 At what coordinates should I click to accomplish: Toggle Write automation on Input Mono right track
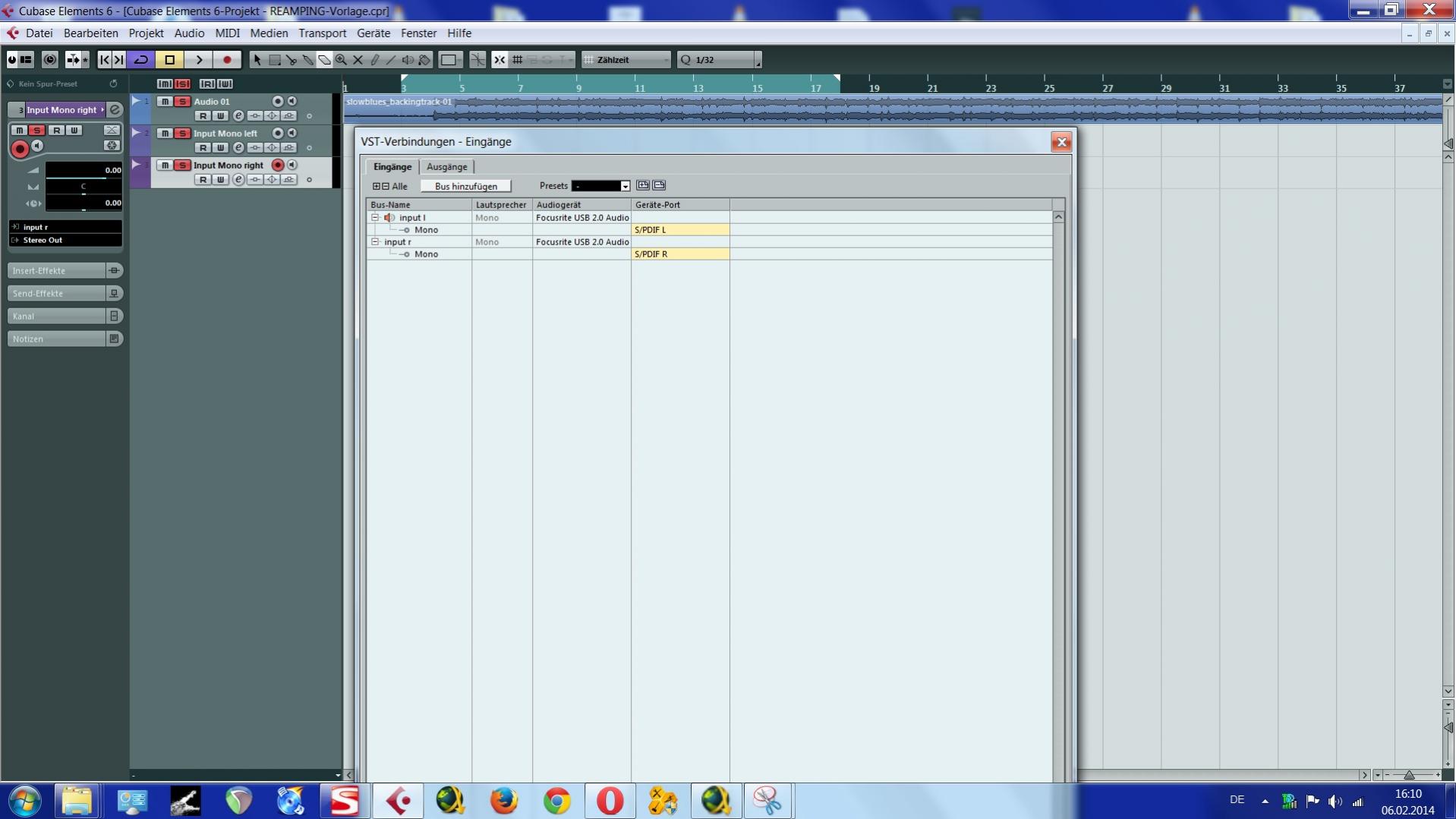pyautogui.click(x=220, y=180)
